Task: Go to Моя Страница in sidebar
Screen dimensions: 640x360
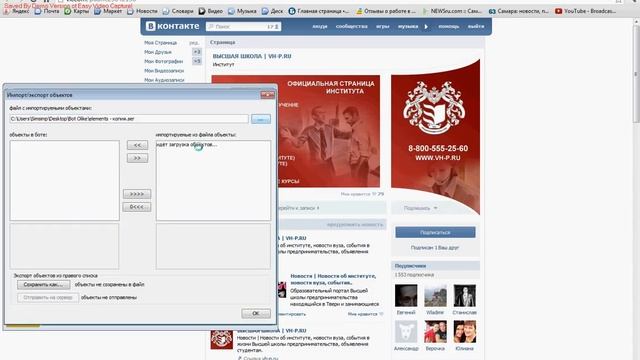Action: point(160,43)
